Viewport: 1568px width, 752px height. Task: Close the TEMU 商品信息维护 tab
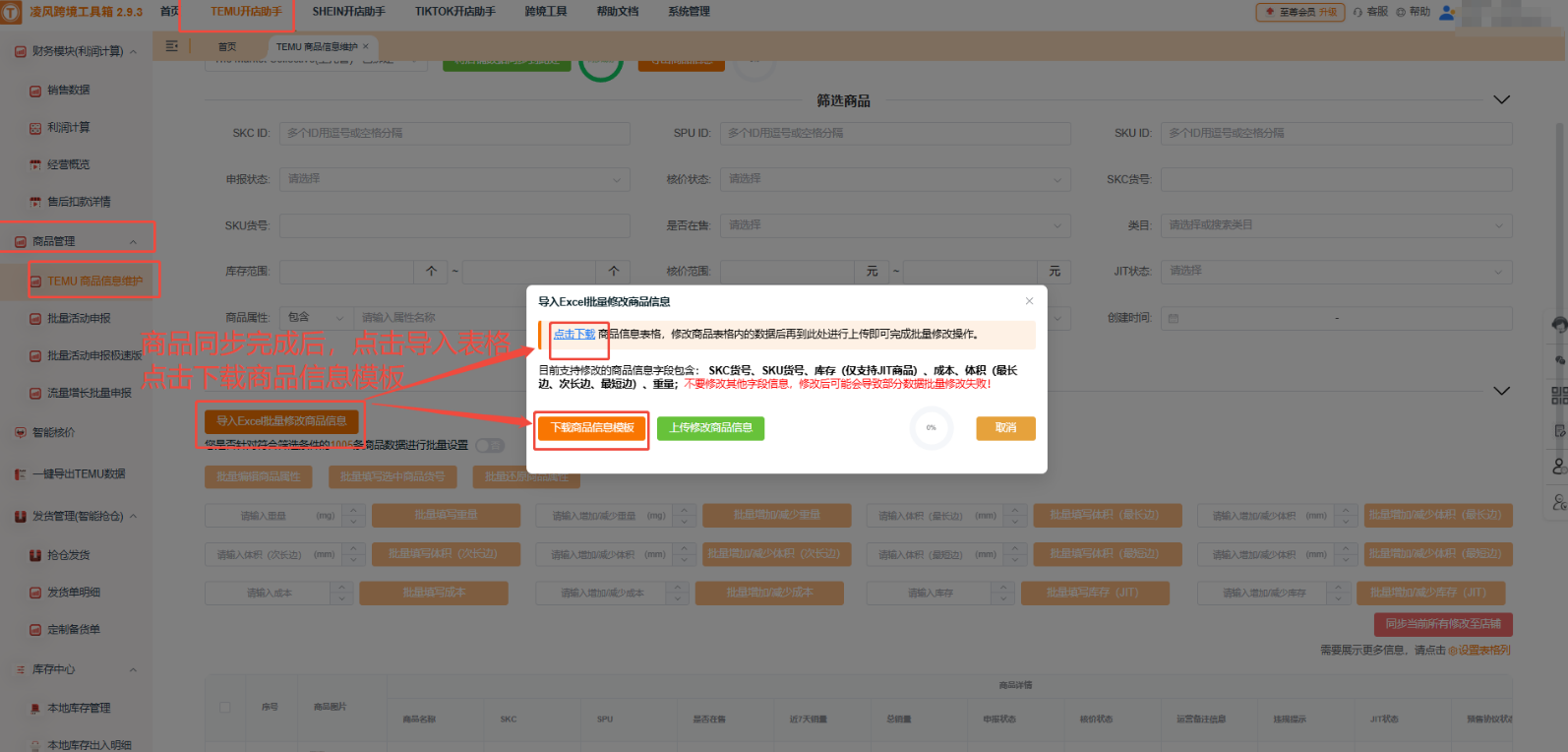point(366,46)
